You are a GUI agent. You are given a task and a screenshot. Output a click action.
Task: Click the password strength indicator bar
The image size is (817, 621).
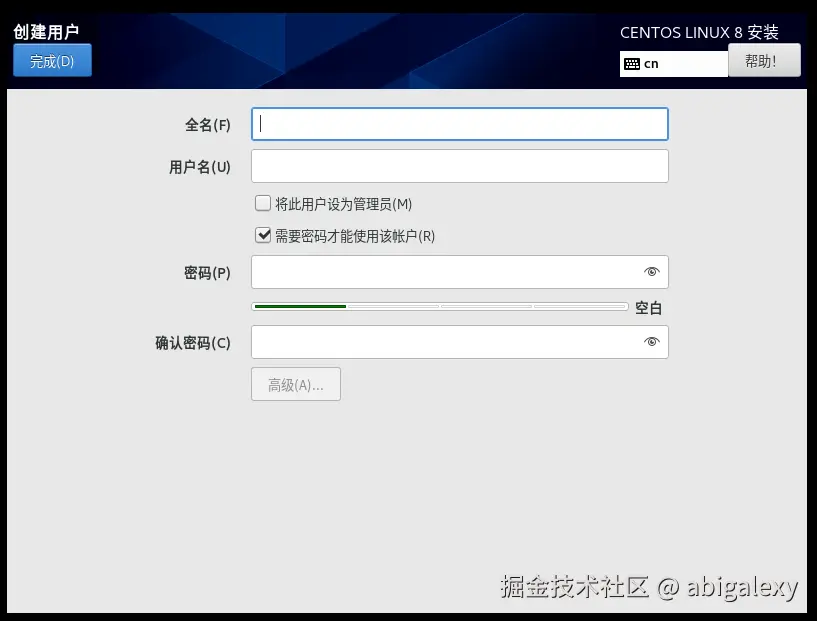click(x=440, y=306)
